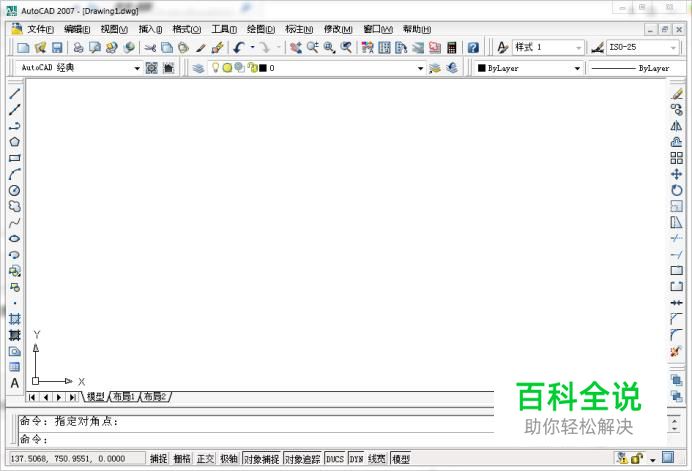Switch to the 模型 tab

click(x=95, y=396)
